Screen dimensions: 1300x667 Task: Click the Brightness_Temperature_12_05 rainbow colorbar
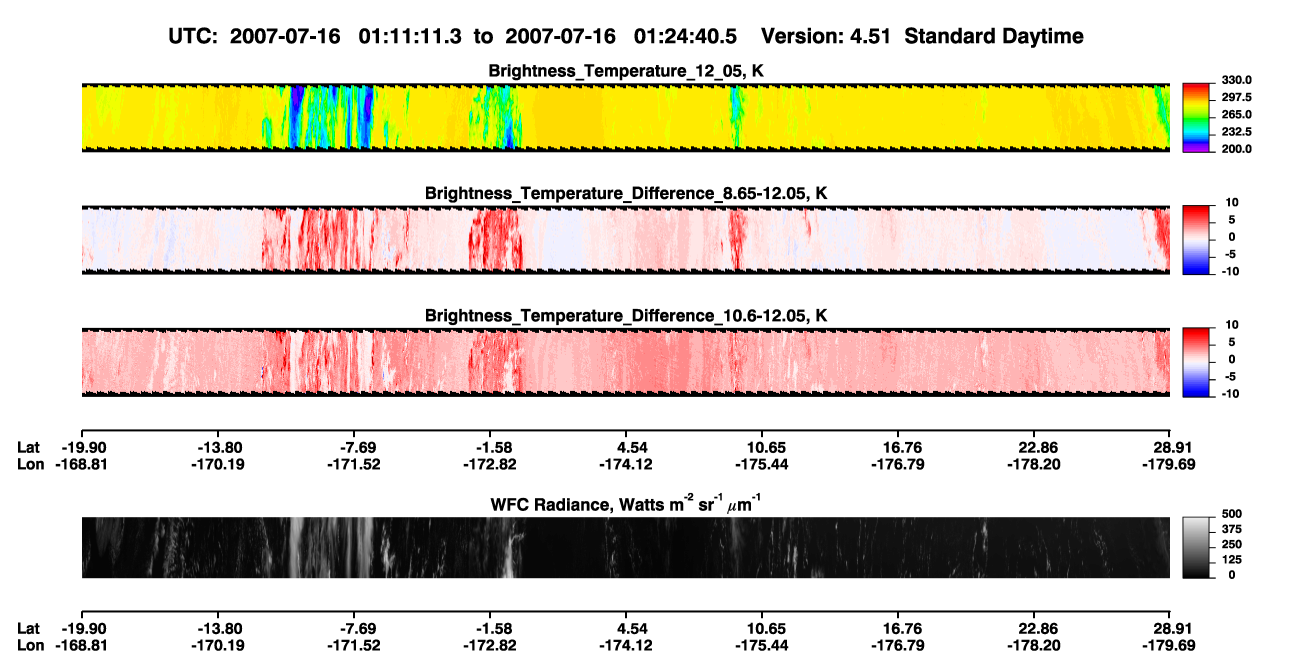tap(1195, 117)
